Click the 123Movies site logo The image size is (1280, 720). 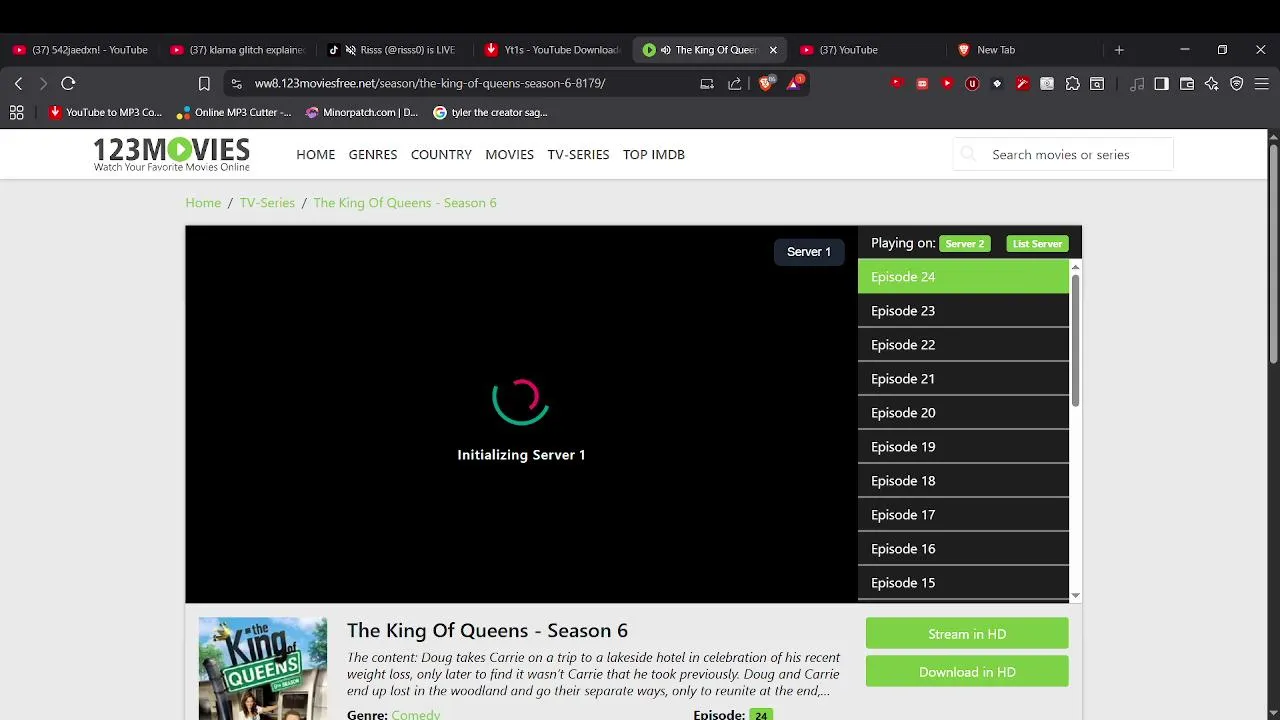click(172, 154)
